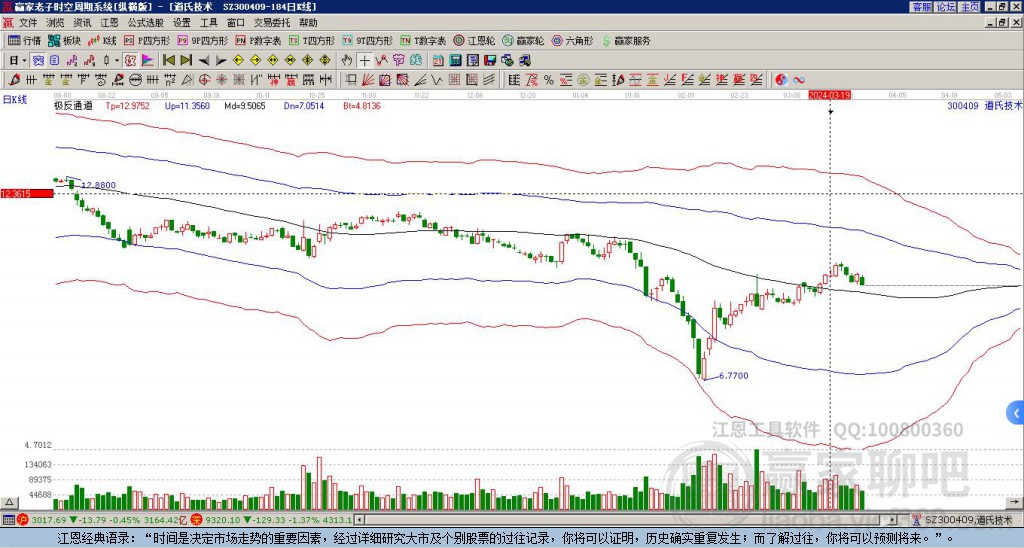Image resolution: width=1024 pixels, height=548 pixels.
Task: Open the 交易委托 menu
Action: (x=272, y=23)
